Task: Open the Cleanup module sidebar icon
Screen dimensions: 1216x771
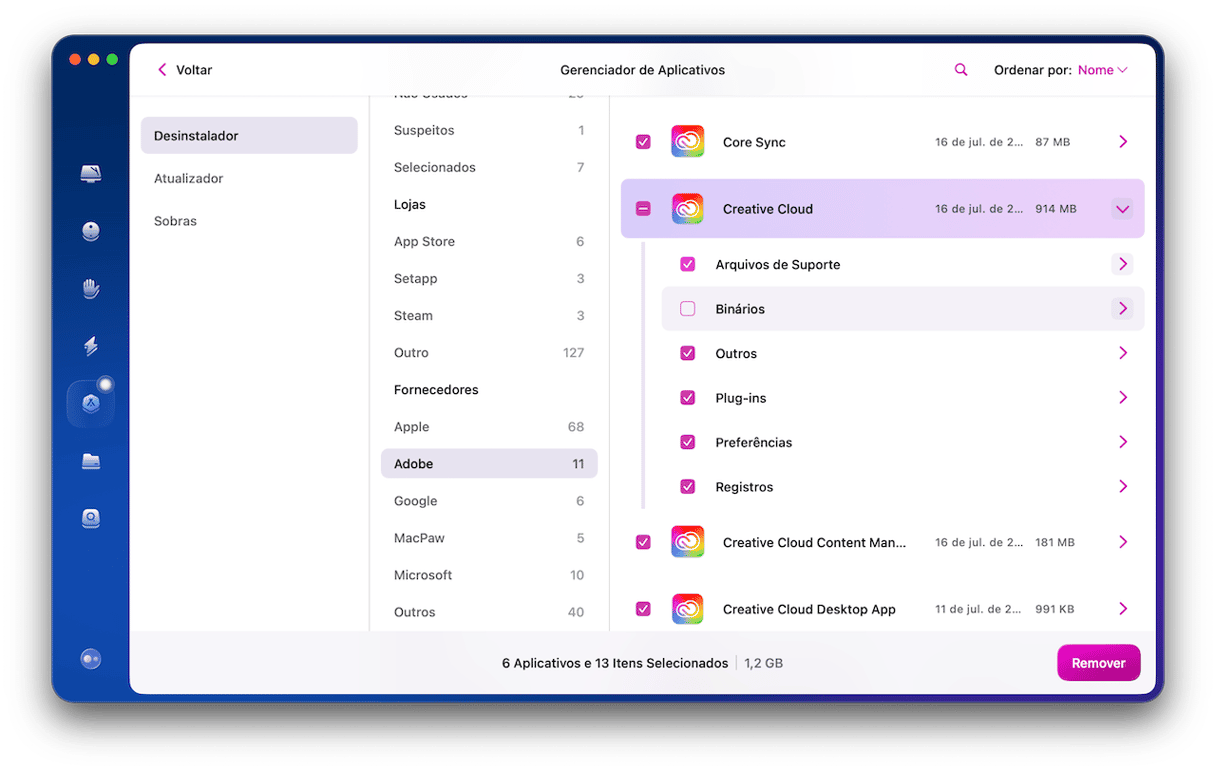Action: (91, 232)
